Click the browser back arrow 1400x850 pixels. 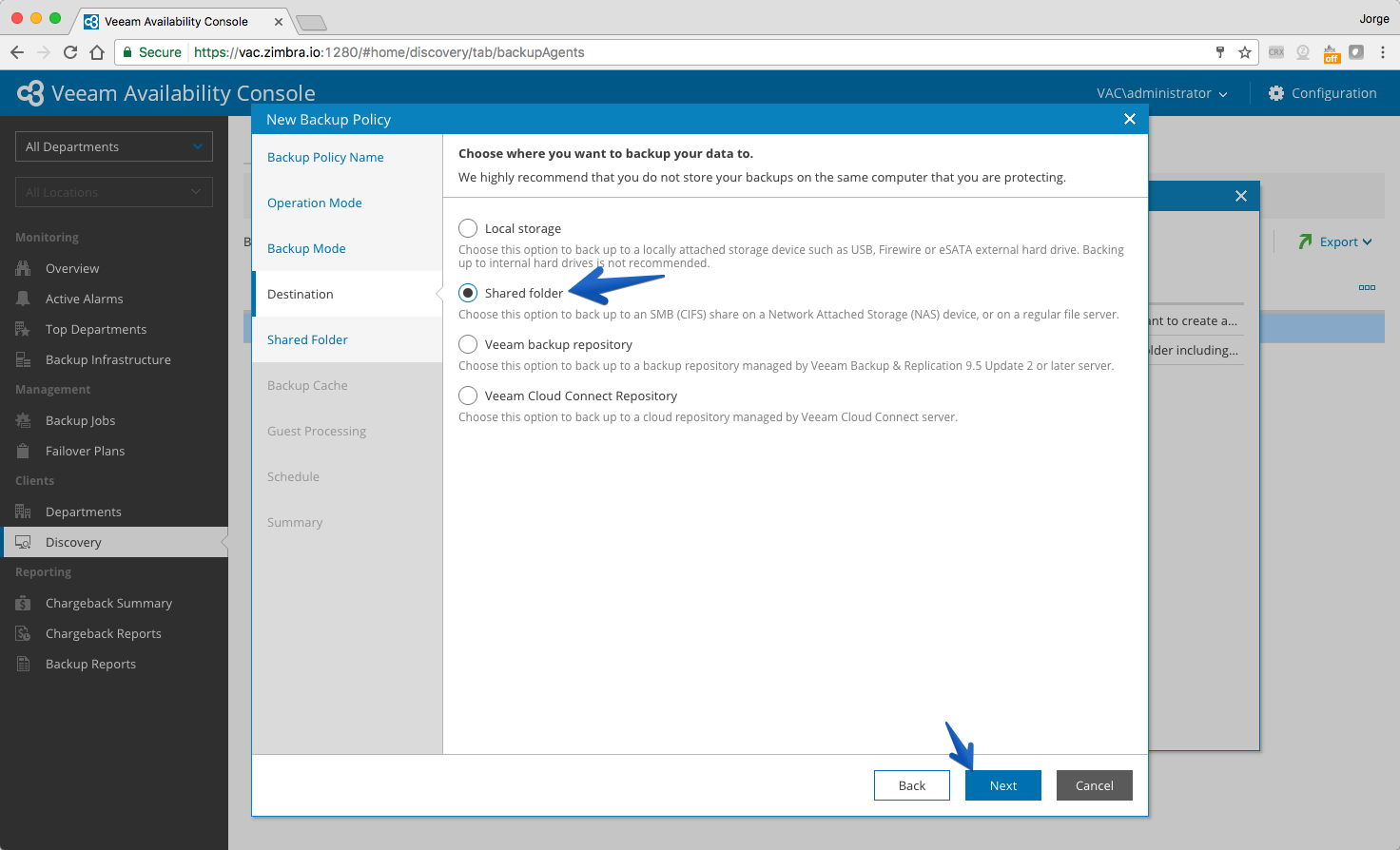pyautogui.click(x=17, y=52)
